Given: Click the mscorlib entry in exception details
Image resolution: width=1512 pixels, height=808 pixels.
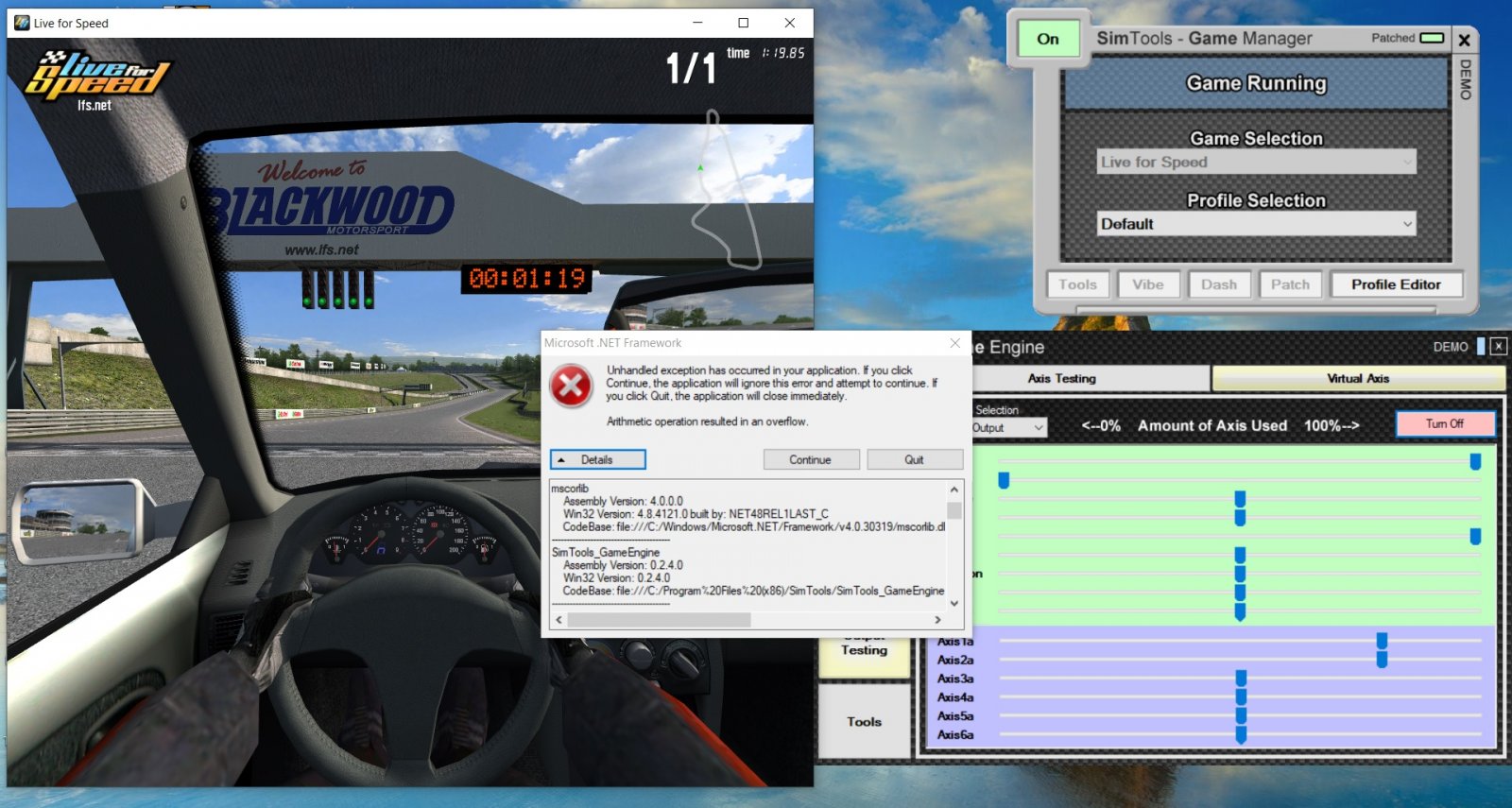Looking at the screenshot, I should click(x=570, y=489).
